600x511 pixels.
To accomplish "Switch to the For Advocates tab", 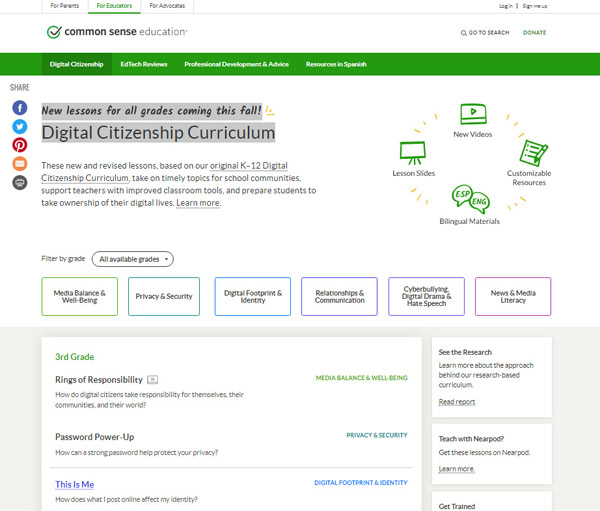I will (x=167, y=6).
